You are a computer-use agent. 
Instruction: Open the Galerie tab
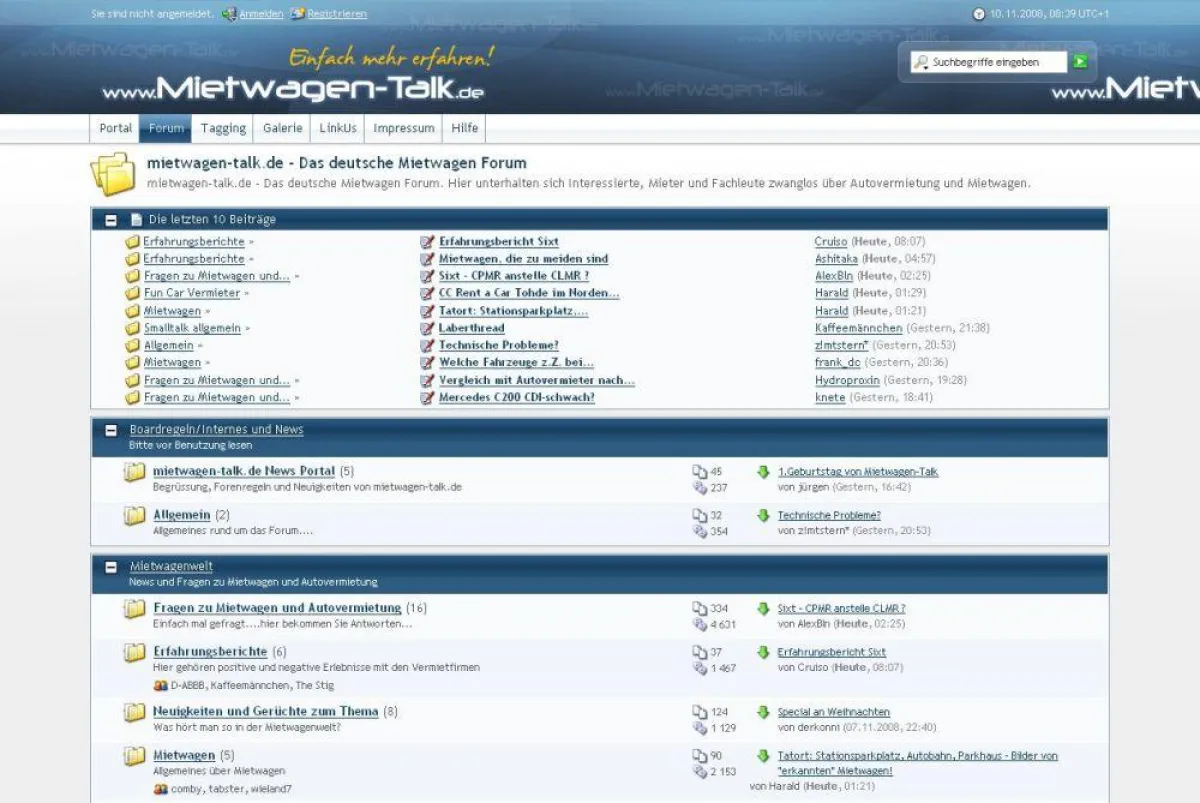(283, 128)
